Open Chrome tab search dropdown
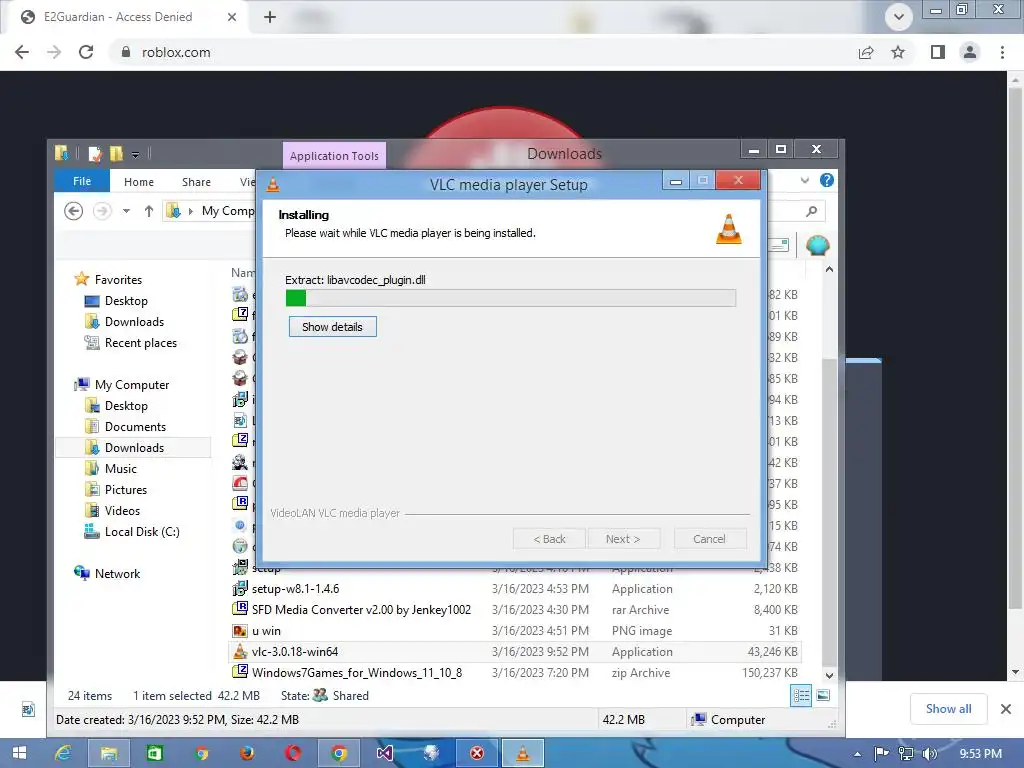 coord(899,17)
